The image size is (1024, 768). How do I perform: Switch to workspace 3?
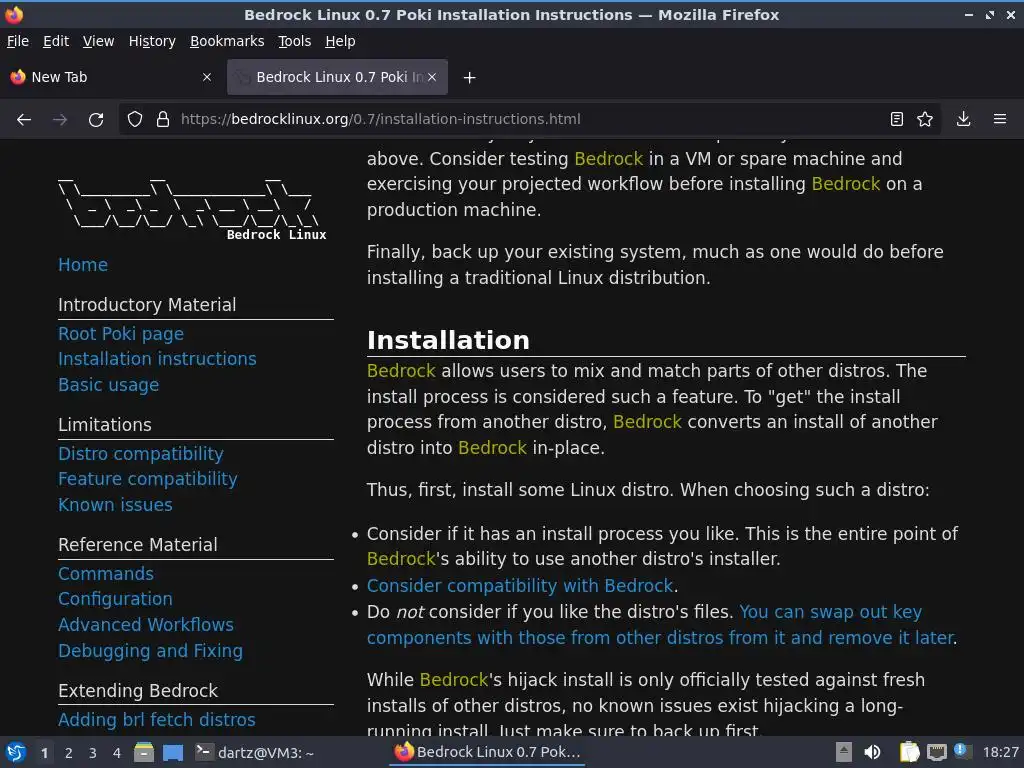coord(93,753)
